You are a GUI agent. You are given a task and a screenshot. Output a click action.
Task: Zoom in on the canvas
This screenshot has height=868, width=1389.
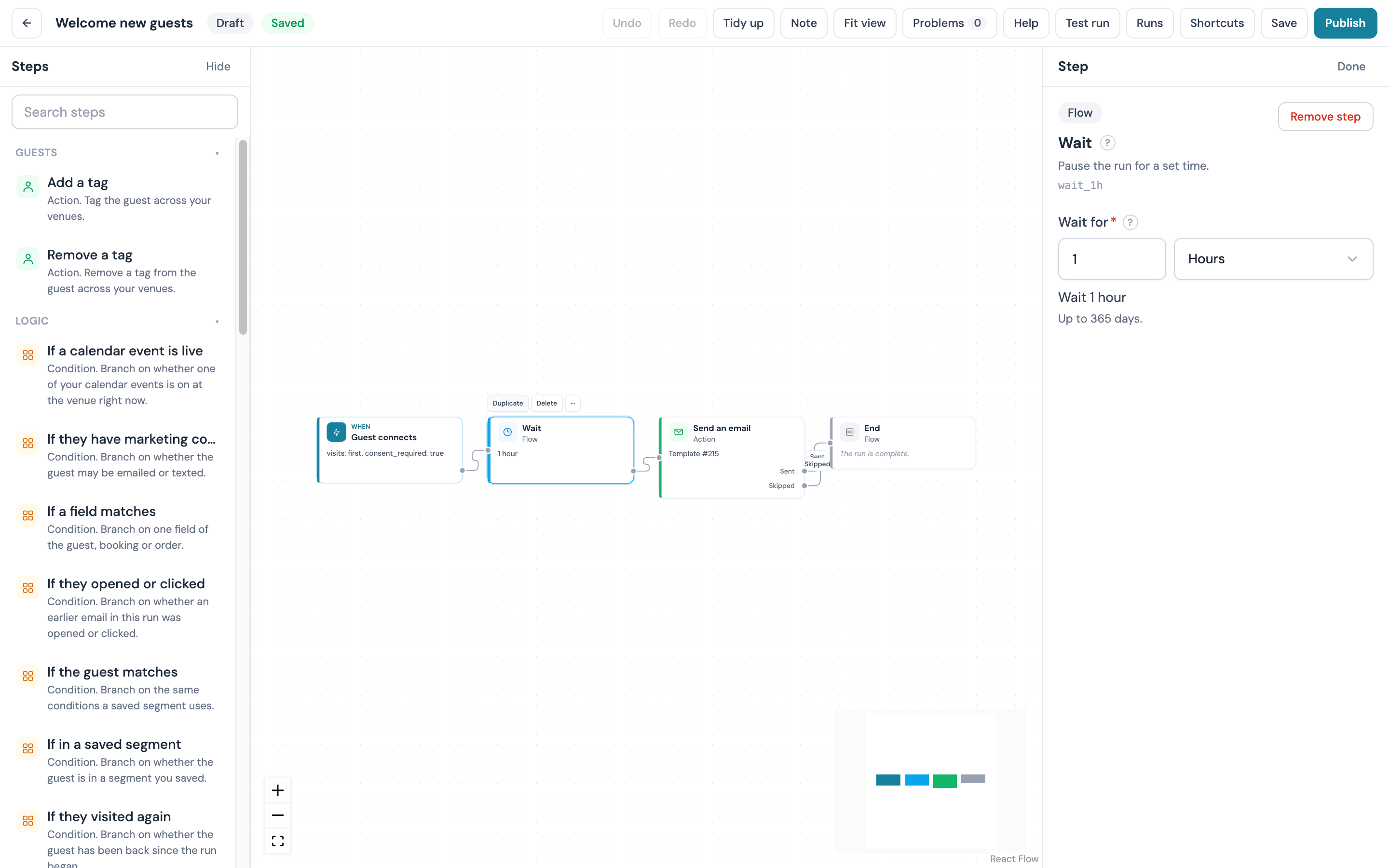click(x=278, y=790)
